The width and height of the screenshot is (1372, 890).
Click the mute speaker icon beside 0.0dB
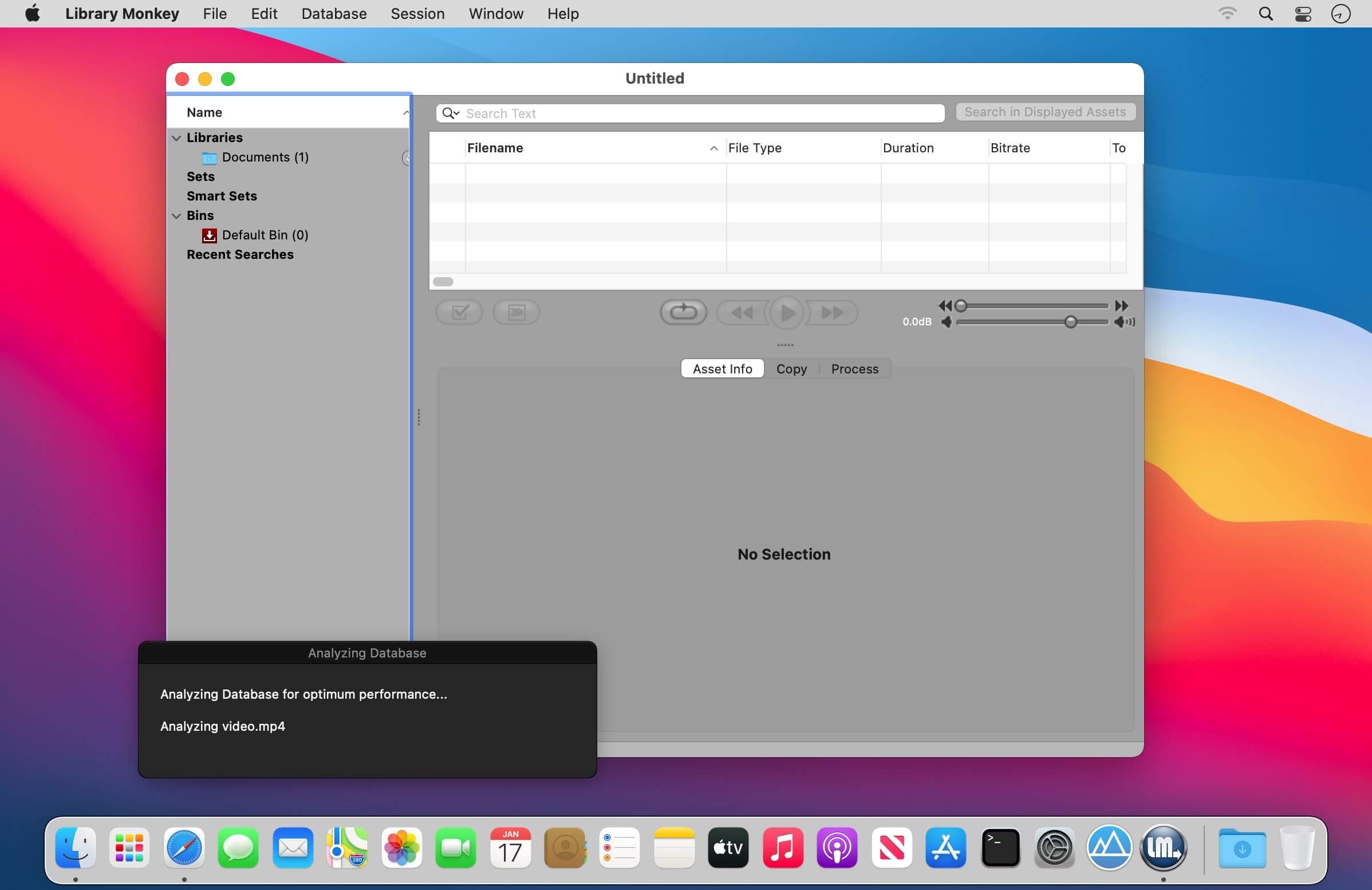tap(946, 322)
